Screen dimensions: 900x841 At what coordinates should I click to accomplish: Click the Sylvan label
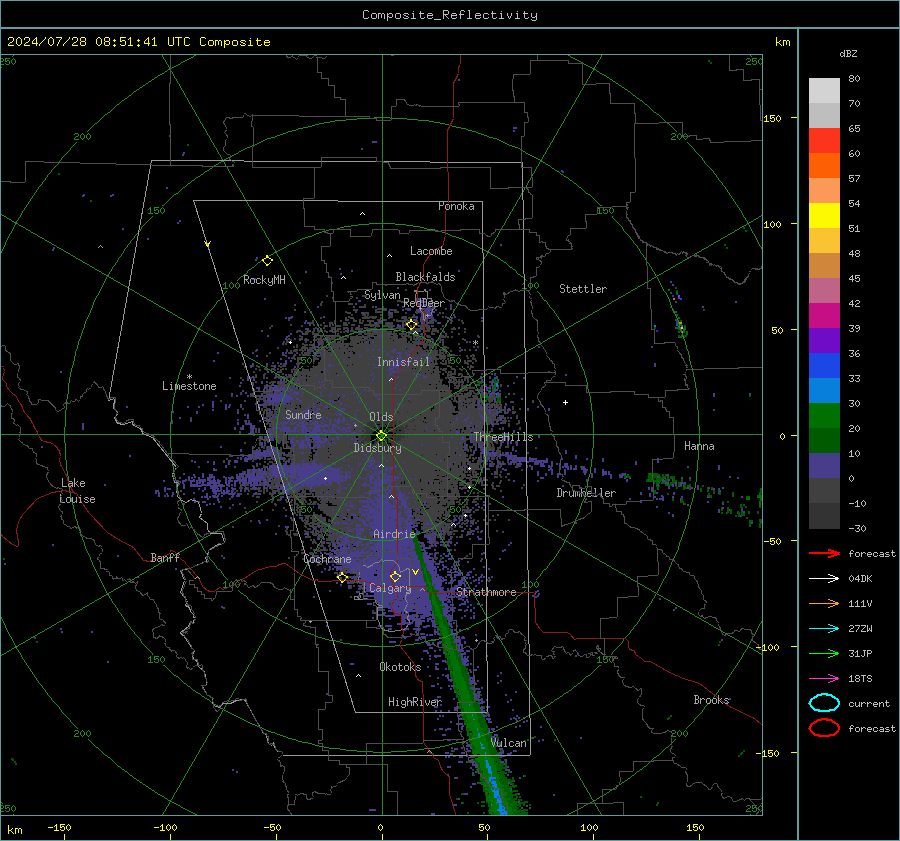click(382, 295)
